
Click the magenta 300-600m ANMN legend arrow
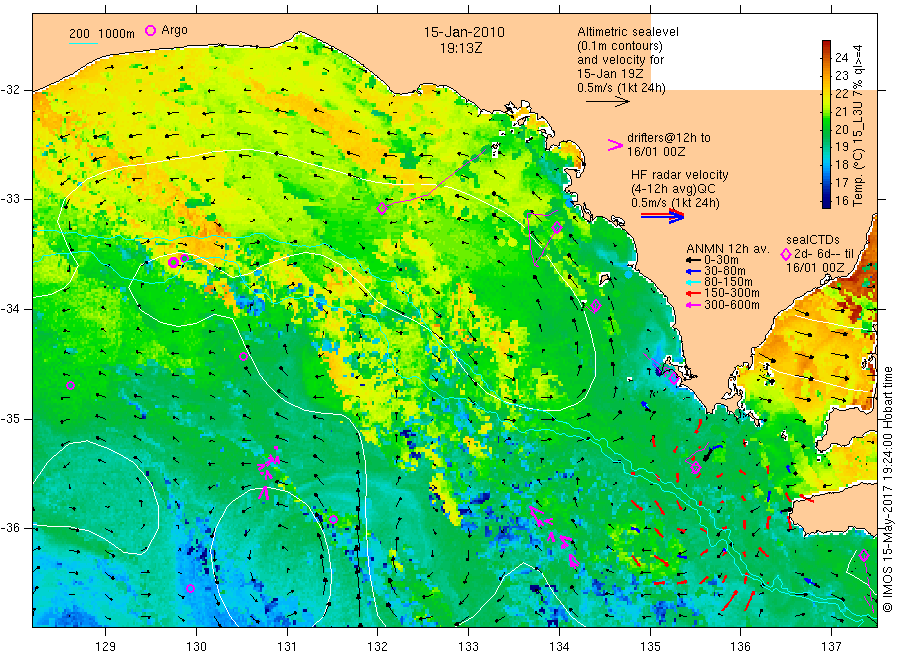coord(693,305)
